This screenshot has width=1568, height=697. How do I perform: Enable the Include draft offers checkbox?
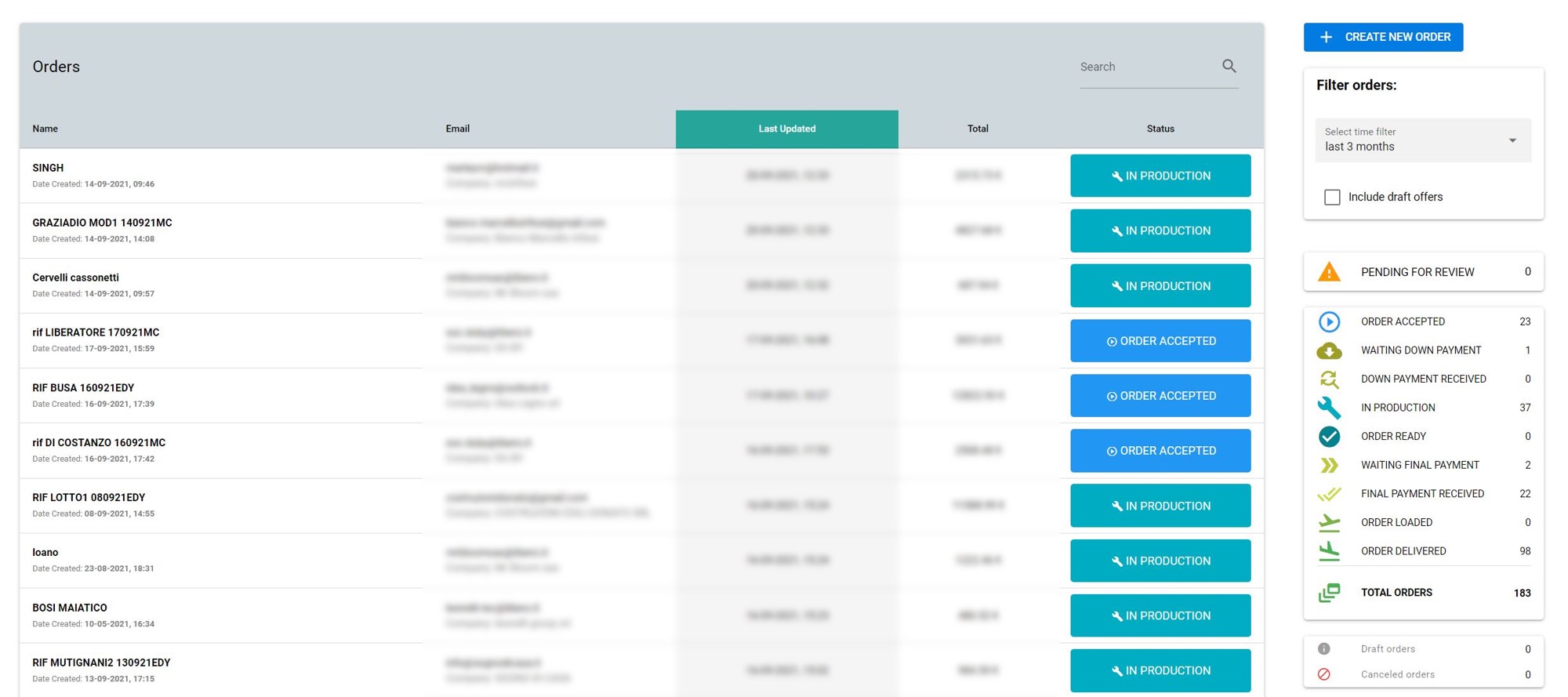pos(1332,197)
